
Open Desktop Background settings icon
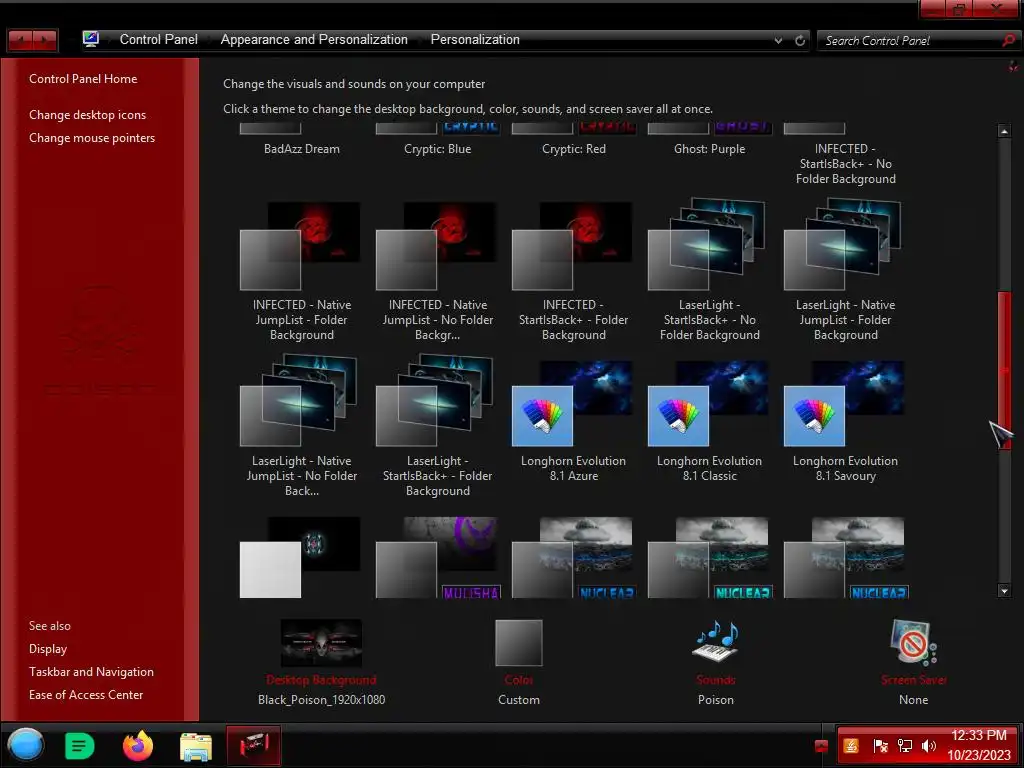click(x=321, y=643)
